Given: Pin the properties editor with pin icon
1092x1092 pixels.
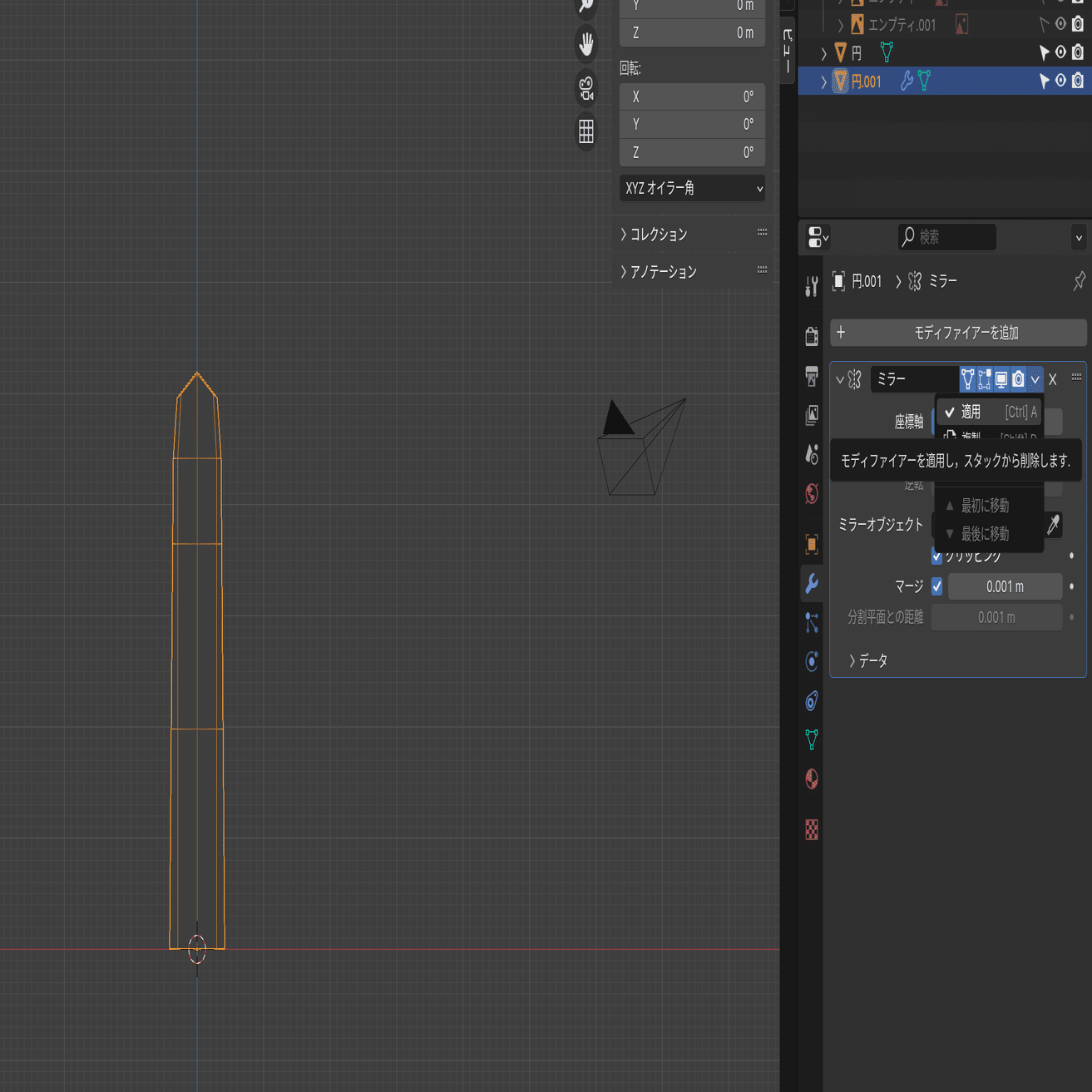Looking at the screenshot, I should [x=1079, y=281].
